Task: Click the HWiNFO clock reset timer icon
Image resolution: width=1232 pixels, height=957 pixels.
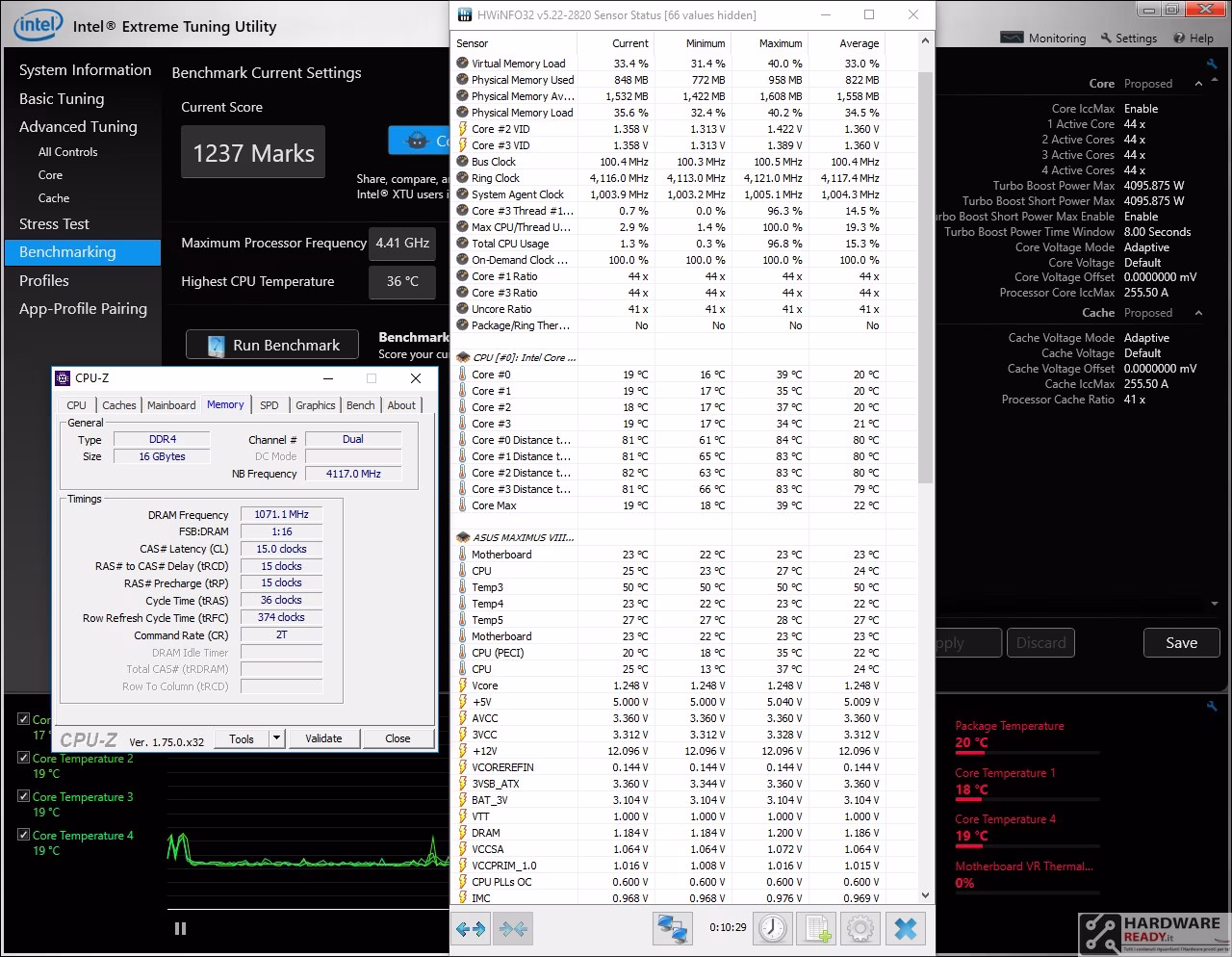Action: (773, 929)
